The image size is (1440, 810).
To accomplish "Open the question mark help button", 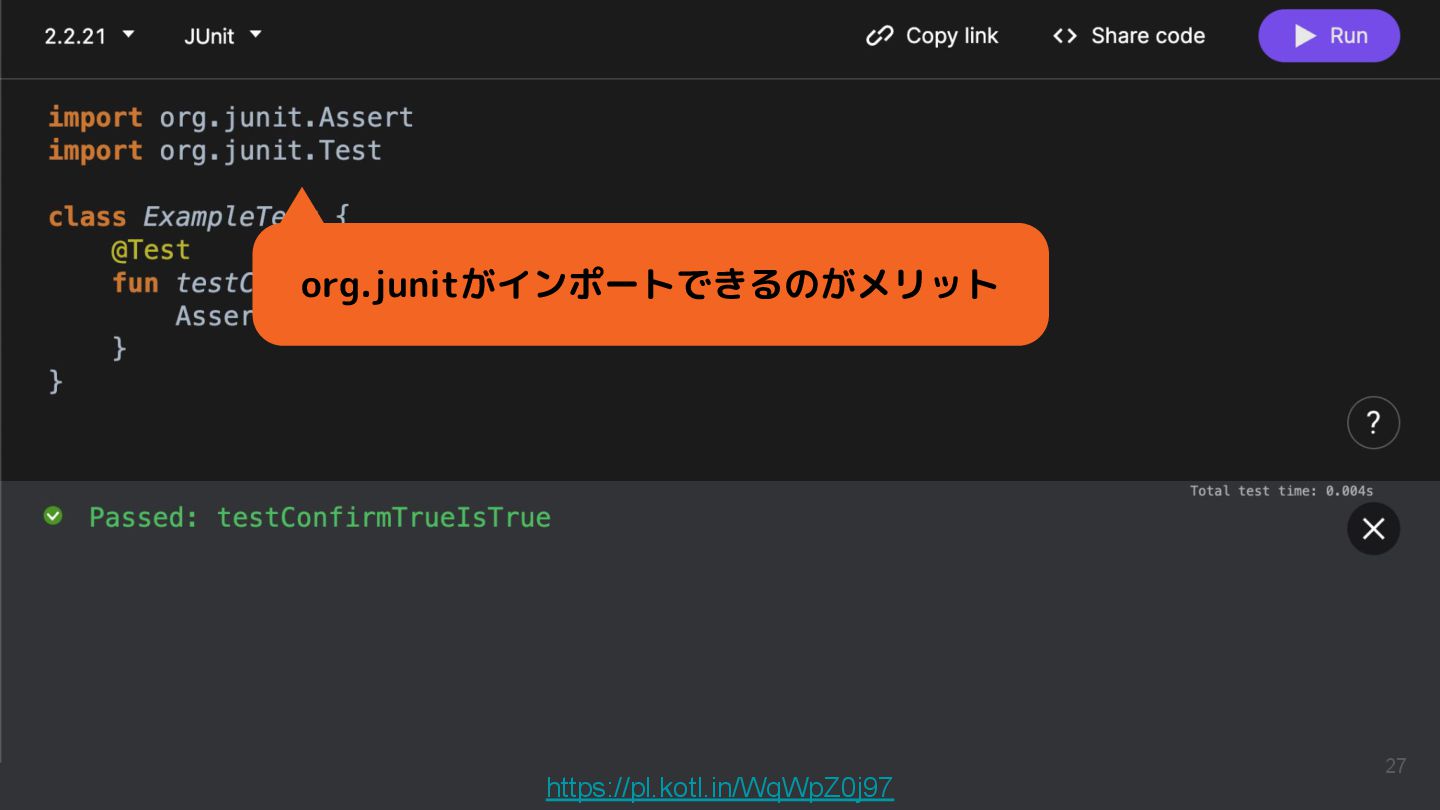I will 1373,422.
